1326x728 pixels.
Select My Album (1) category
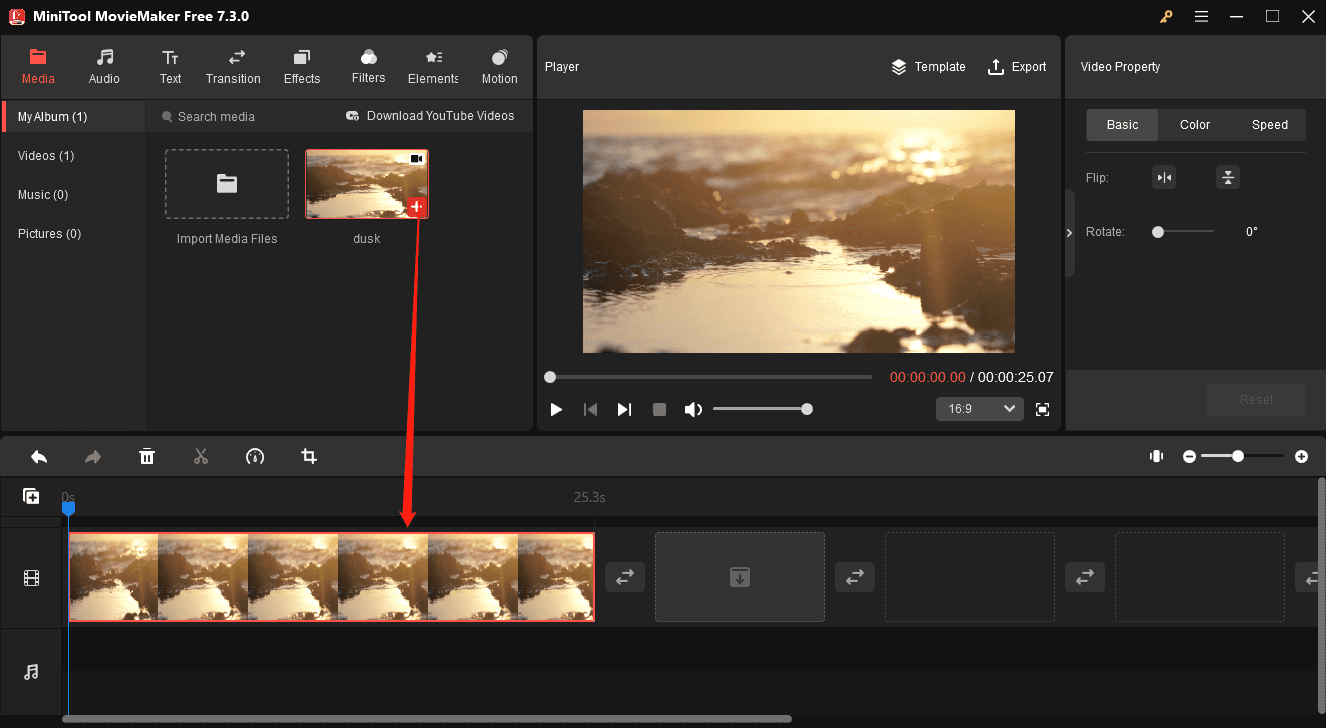point(75,117)
